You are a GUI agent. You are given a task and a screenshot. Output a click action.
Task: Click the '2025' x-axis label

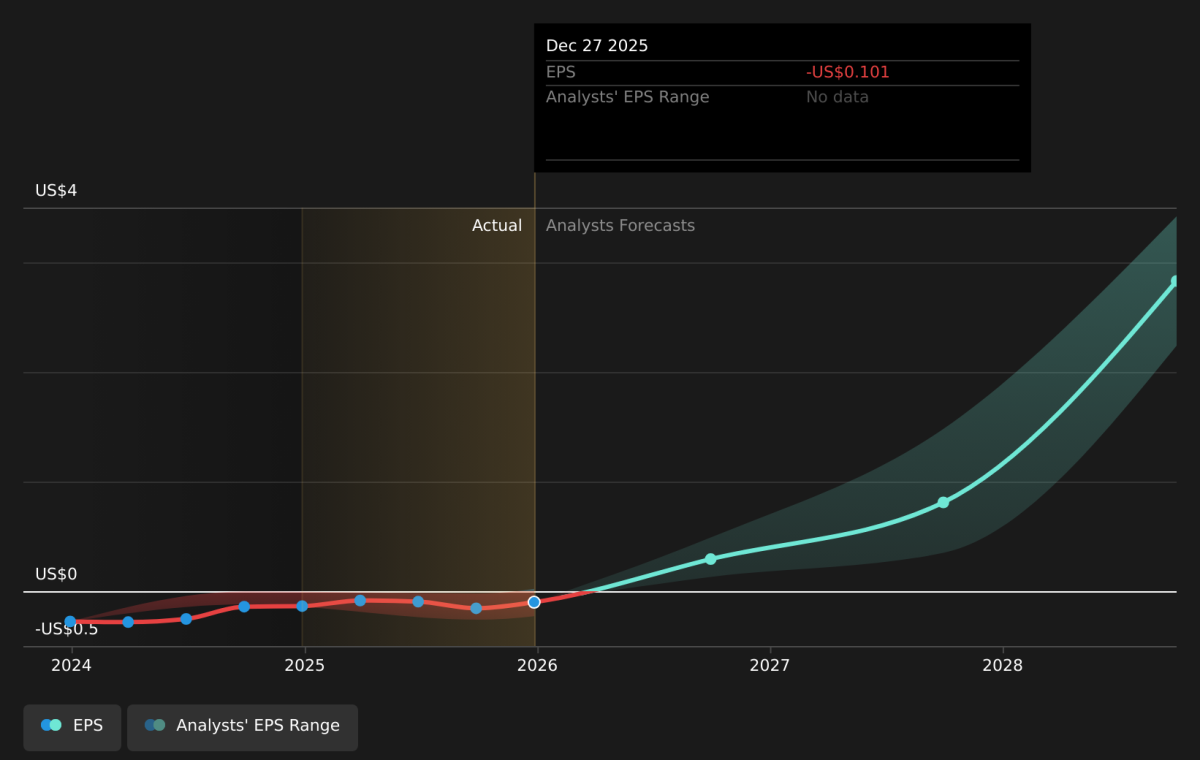click(304, 665)
